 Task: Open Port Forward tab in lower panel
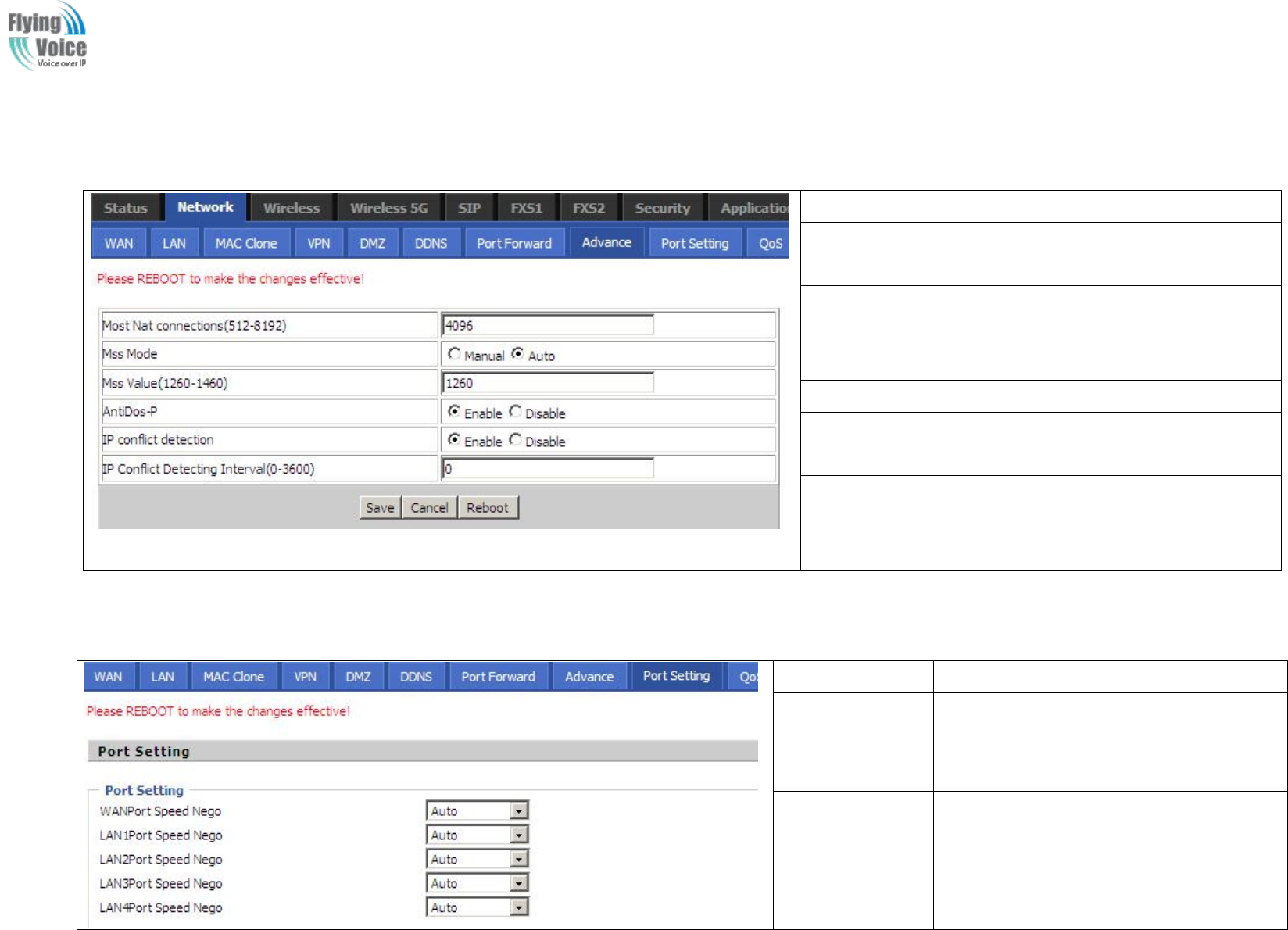click(x=498, y=677)
